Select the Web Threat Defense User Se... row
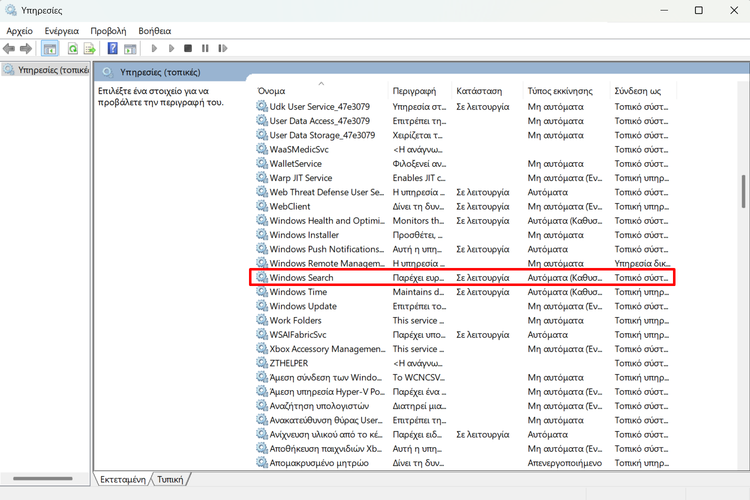 click(463, 192)
